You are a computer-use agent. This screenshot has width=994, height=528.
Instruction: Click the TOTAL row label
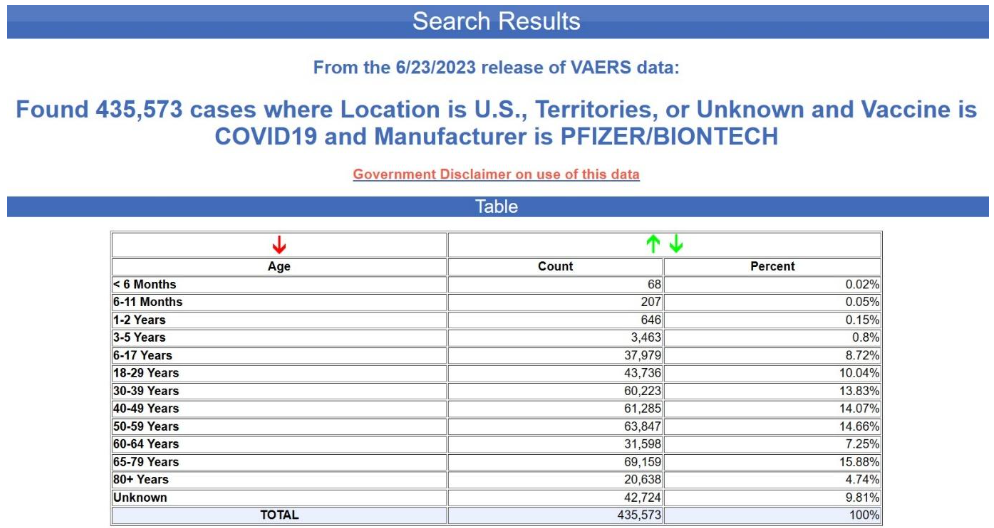pyautogui.click(x=279, y=515)
